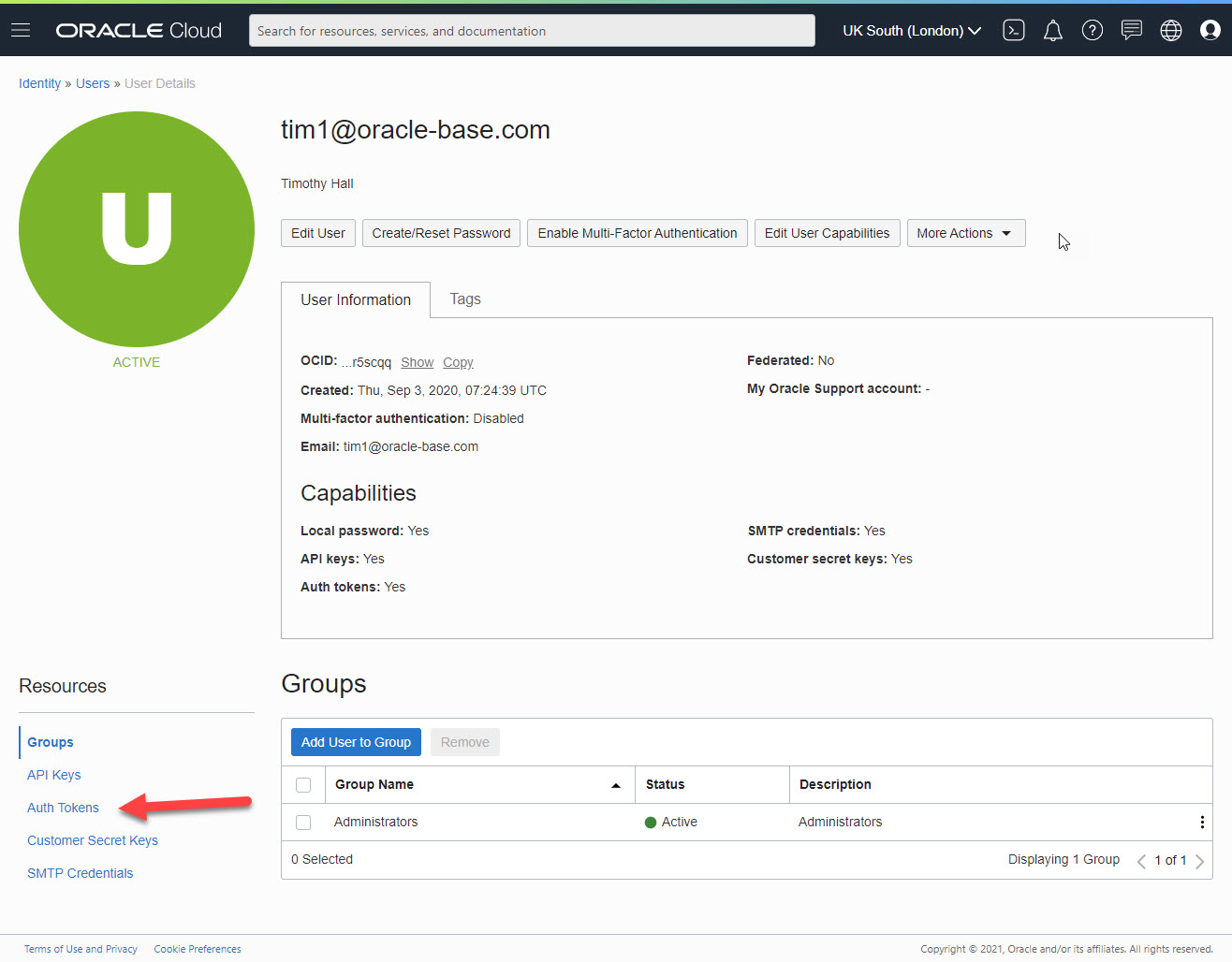1232x962 pixels.
Task: Select Groups in Resources list
Action: (x=51, y=742)
